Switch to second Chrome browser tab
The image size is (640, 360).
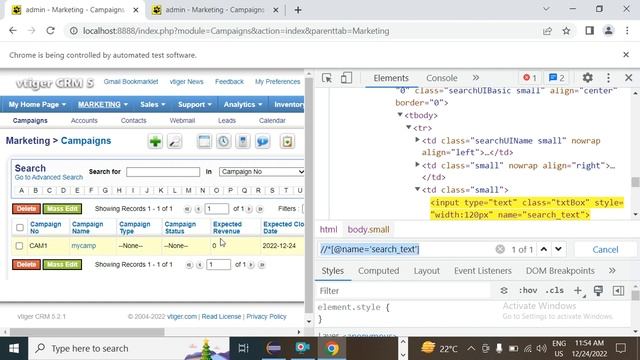[x=215, y=10]
